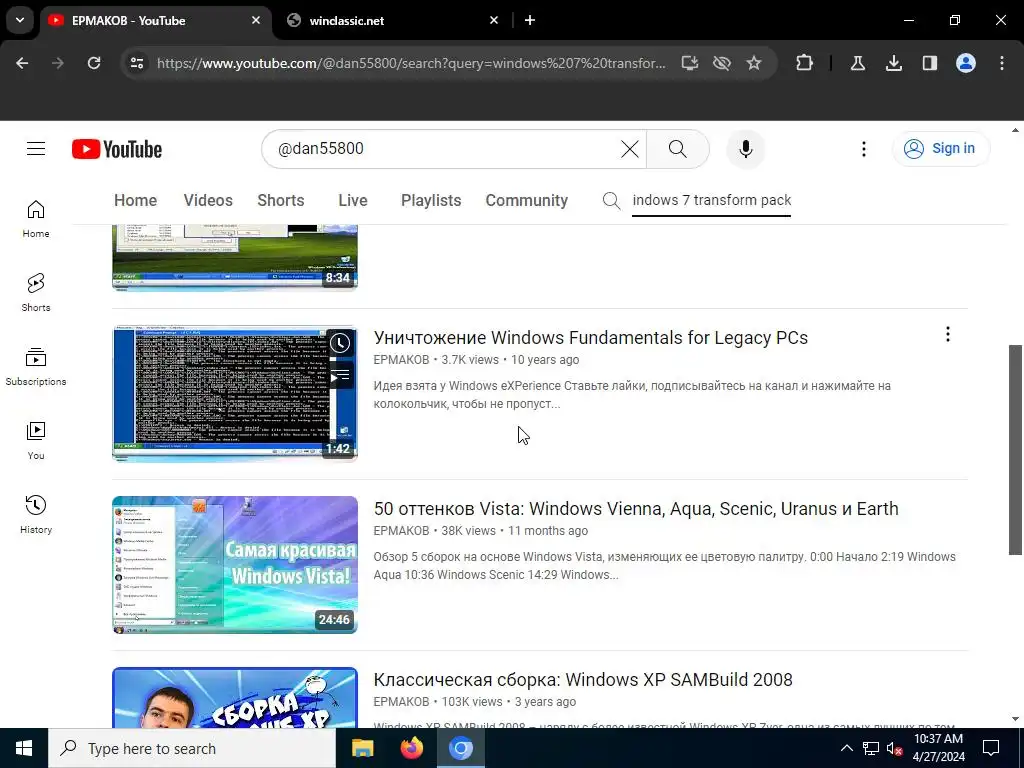Focus the channel search field with 'transform pack'
The image size is (1024, 768).
(x=711, y=200)
